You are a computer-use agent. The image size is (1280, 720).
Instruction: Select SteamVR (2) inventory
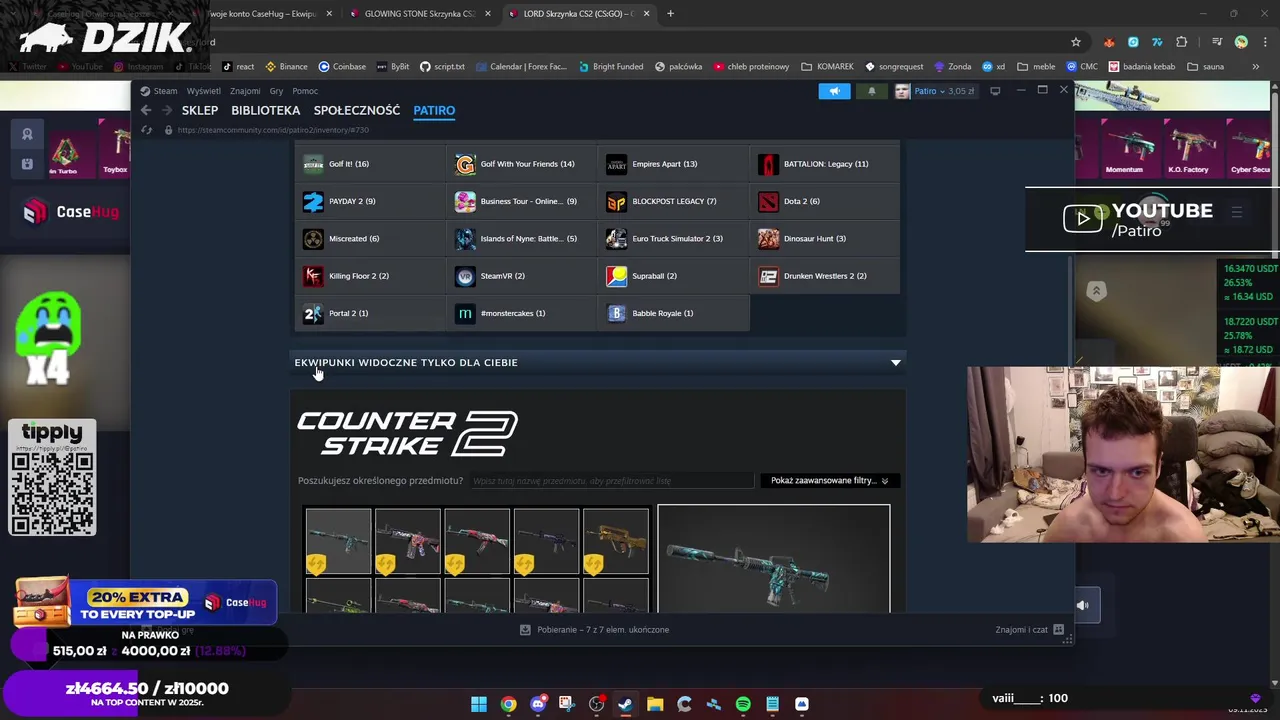click(522, 276)
